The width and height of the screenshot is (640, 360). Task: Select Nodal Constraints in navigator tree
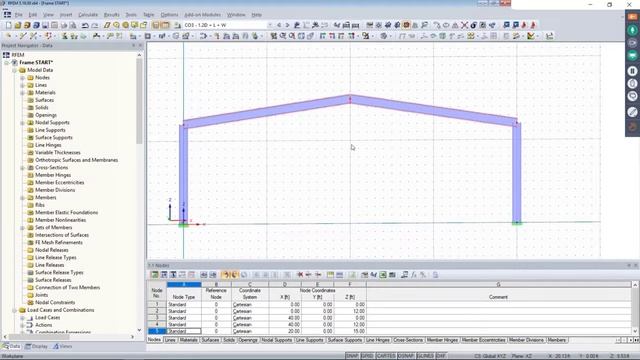click(55, 302)
